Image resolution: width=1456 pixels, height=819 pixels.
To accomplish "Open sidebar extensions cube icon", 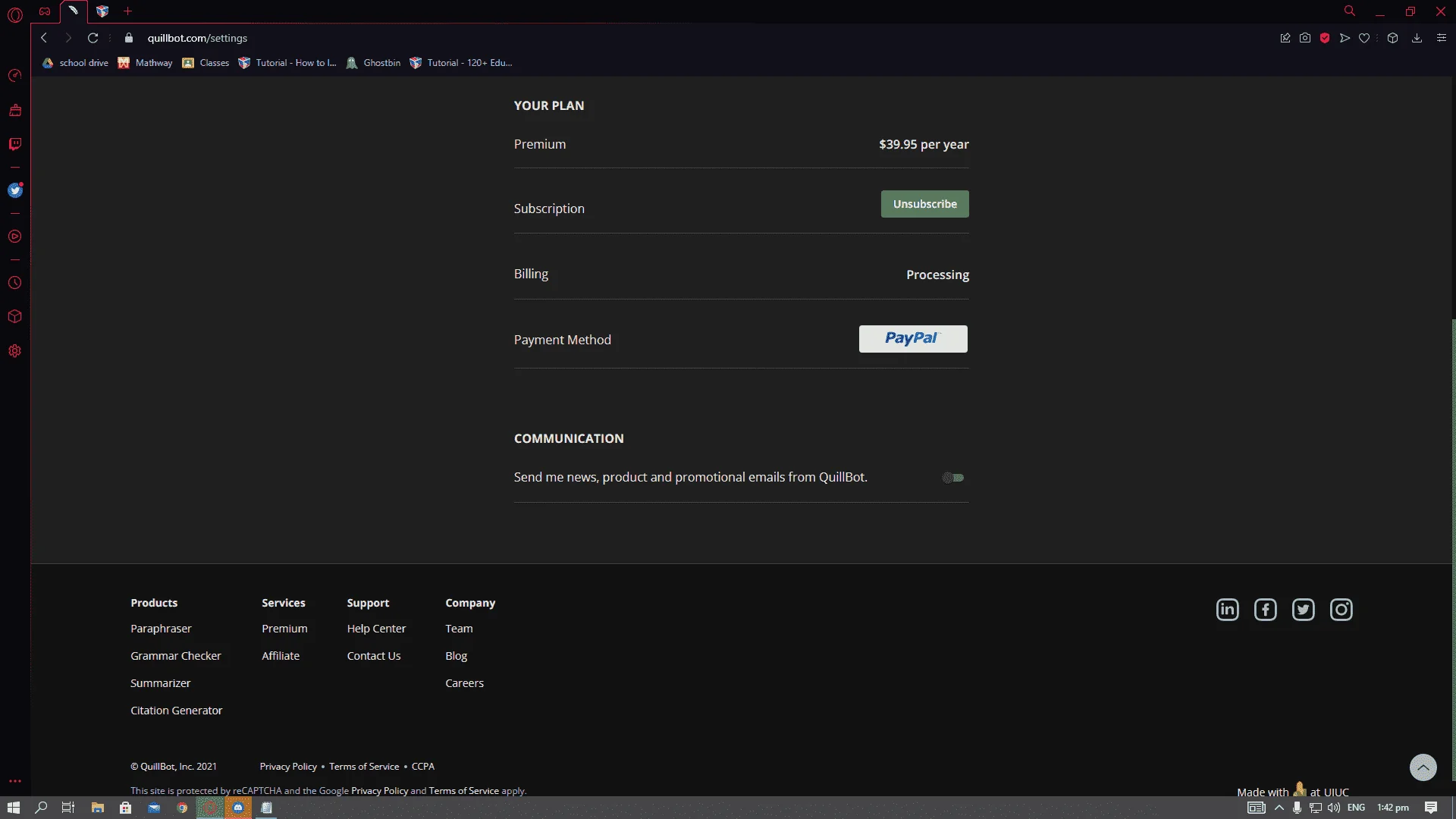I will tap(14, 317).
